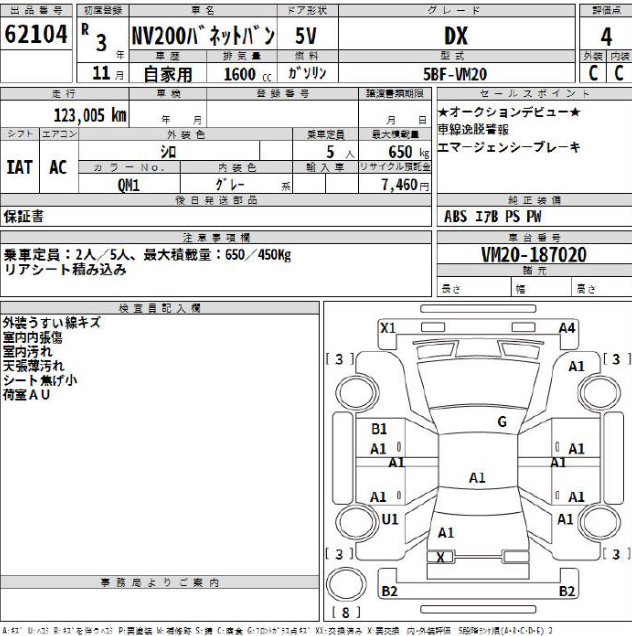Click the 保証書 text in the documents row

coord(25,216)
